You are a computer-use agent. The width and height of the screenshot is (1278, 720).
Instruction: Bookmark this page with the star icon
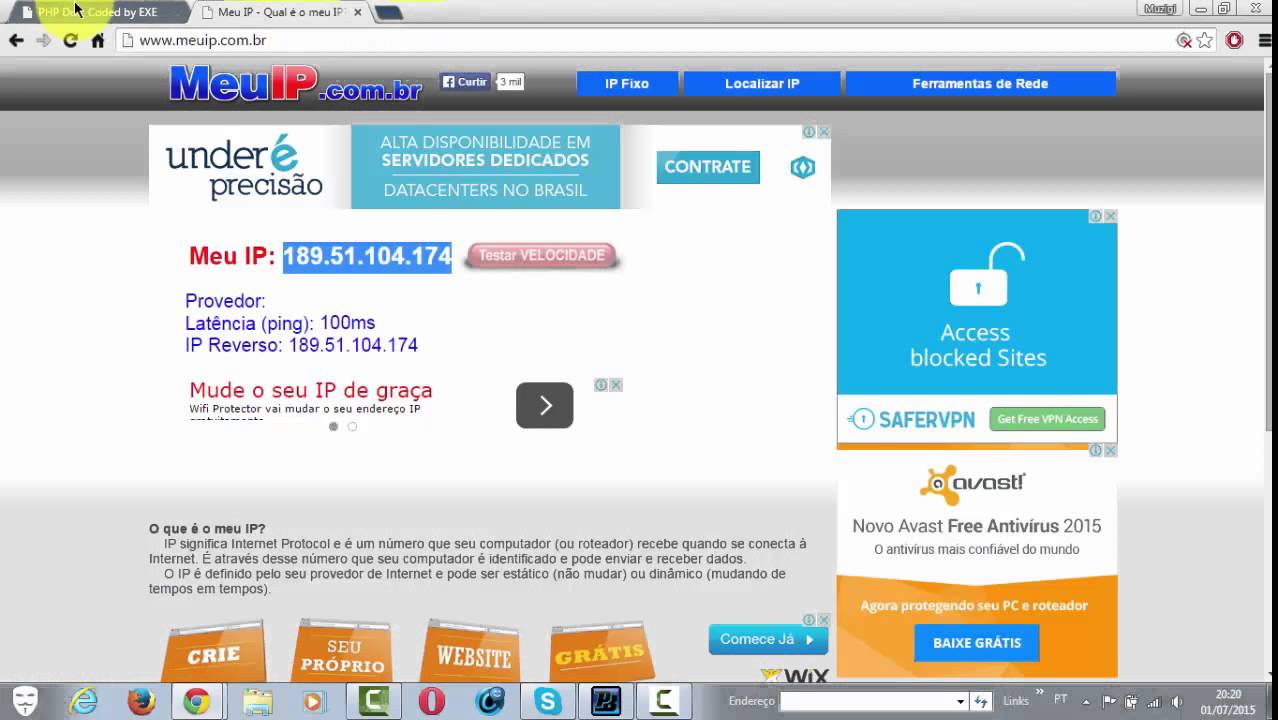tap(1205, 40)
